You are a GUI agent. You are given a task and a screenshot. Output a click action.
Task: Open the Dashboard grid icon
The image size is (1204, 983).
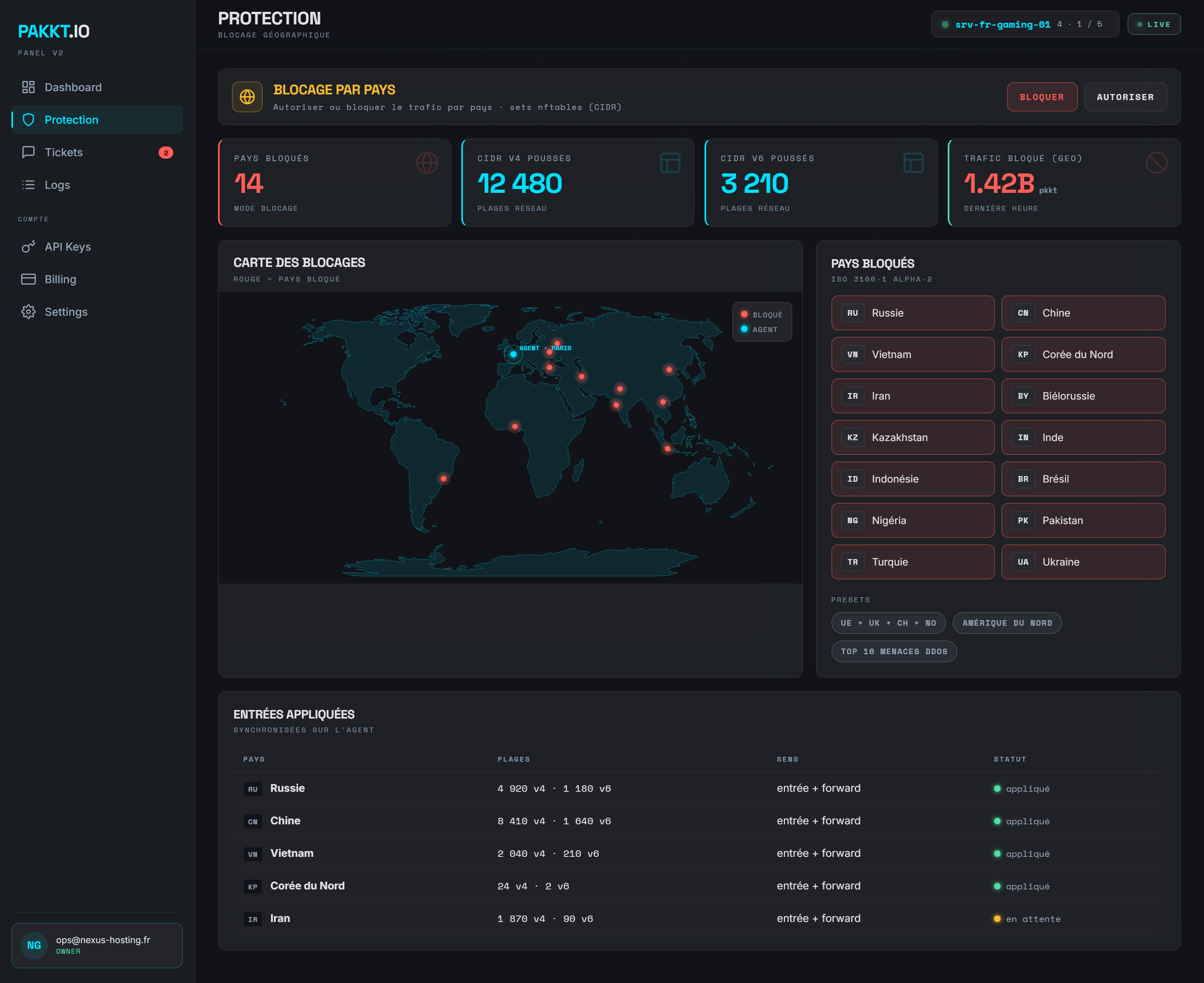pos(28,87)
